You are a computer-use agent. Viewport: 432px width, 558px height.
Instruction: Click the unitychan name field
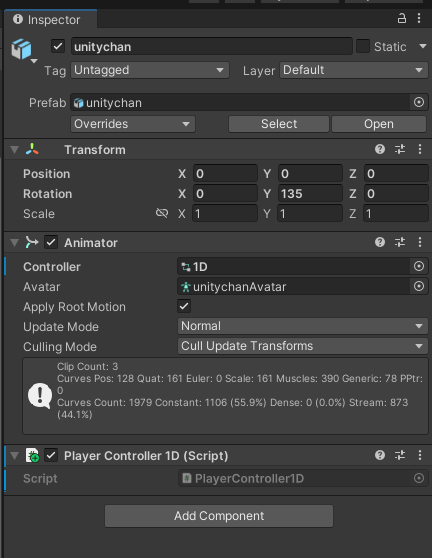pos(212,47)
